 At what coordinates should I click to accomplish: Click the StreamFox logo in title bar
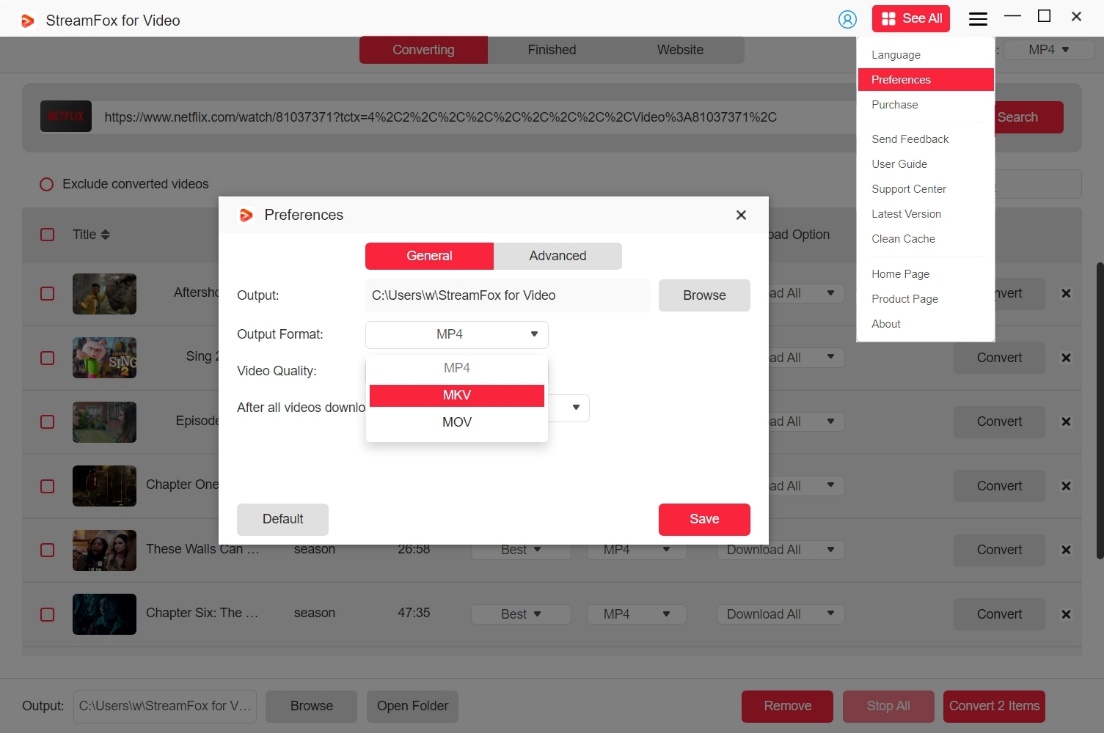click(x=27, y=20)
